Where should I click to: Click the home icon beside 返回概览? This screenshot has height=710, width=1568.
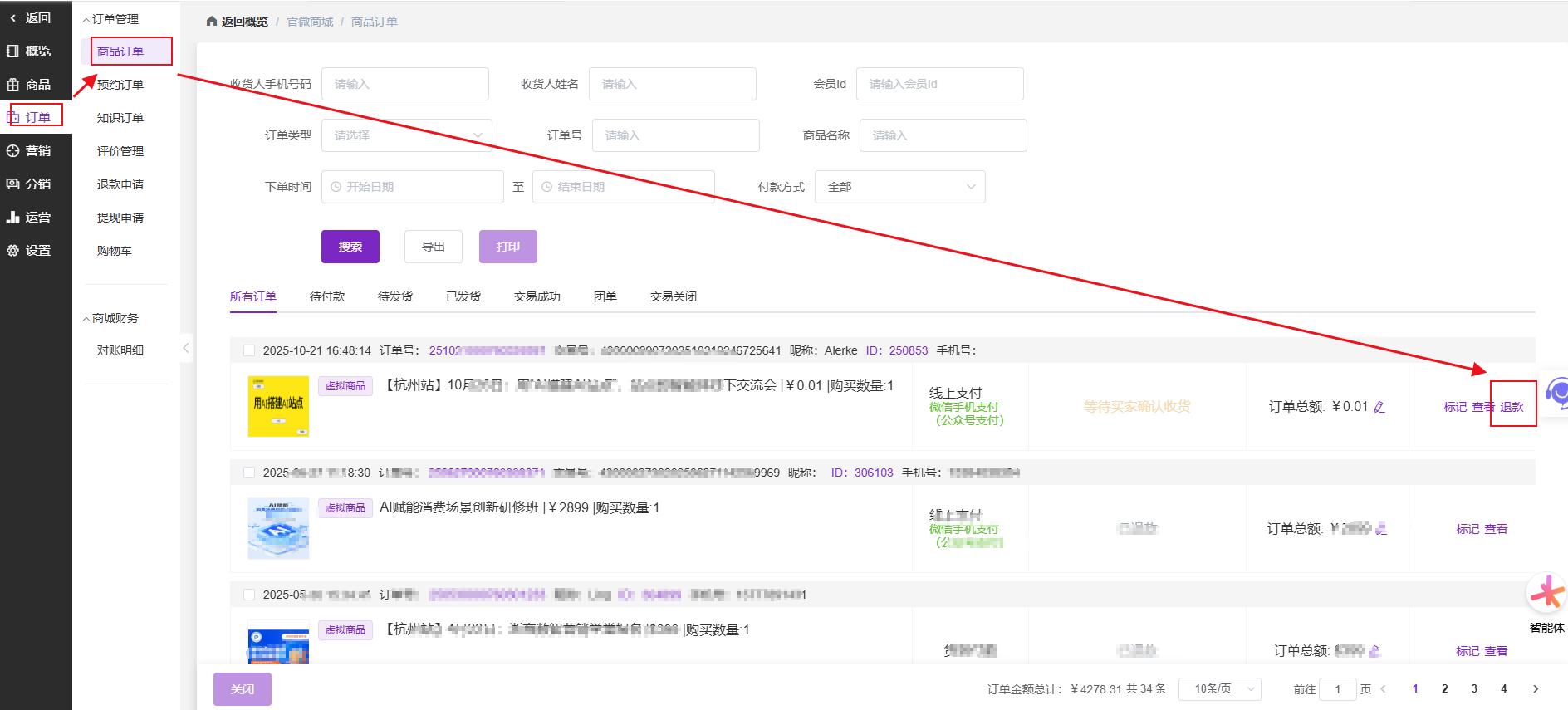pos(212,22)
